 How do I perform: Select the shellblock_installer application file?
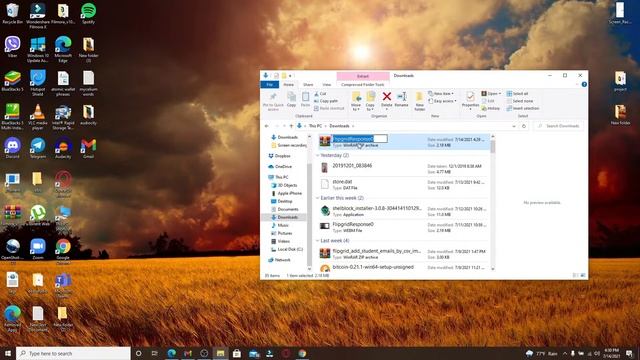tap(403, 211)
